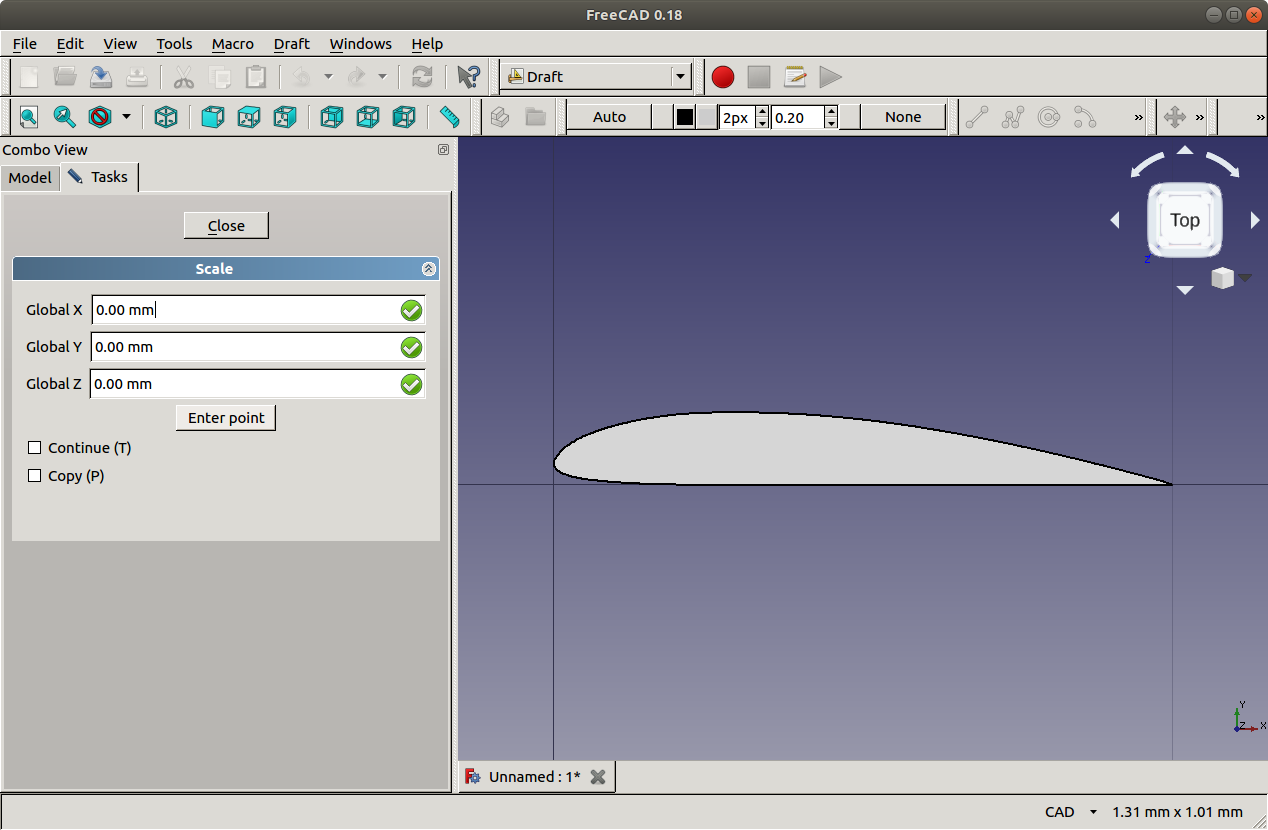Open the navigation cube mini menu arrow
Viewport: 1268px width, 830px height.
[1245, 278]
